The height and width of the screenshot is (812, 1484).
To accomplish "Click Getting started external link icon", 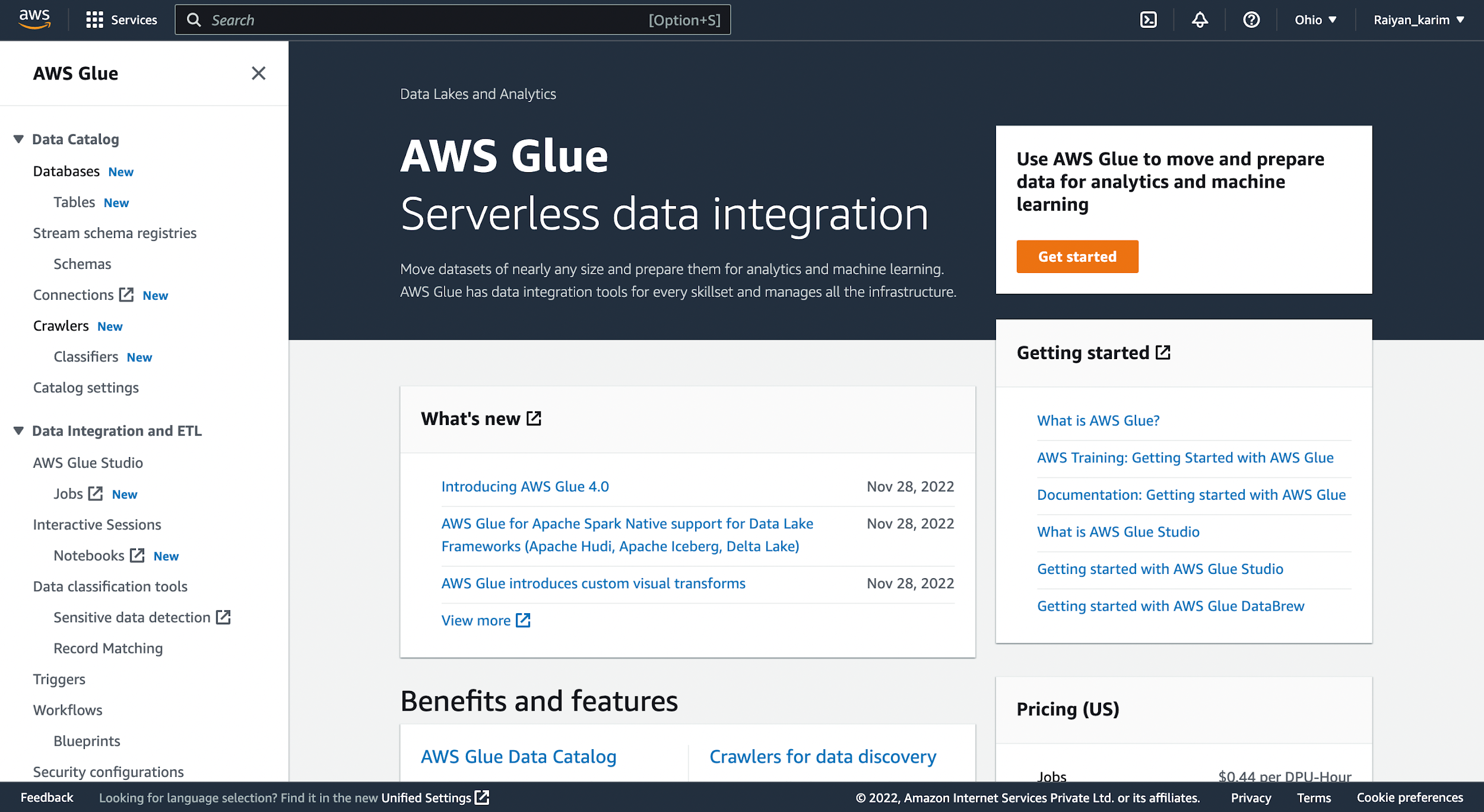I will [x=1163, y=353].
